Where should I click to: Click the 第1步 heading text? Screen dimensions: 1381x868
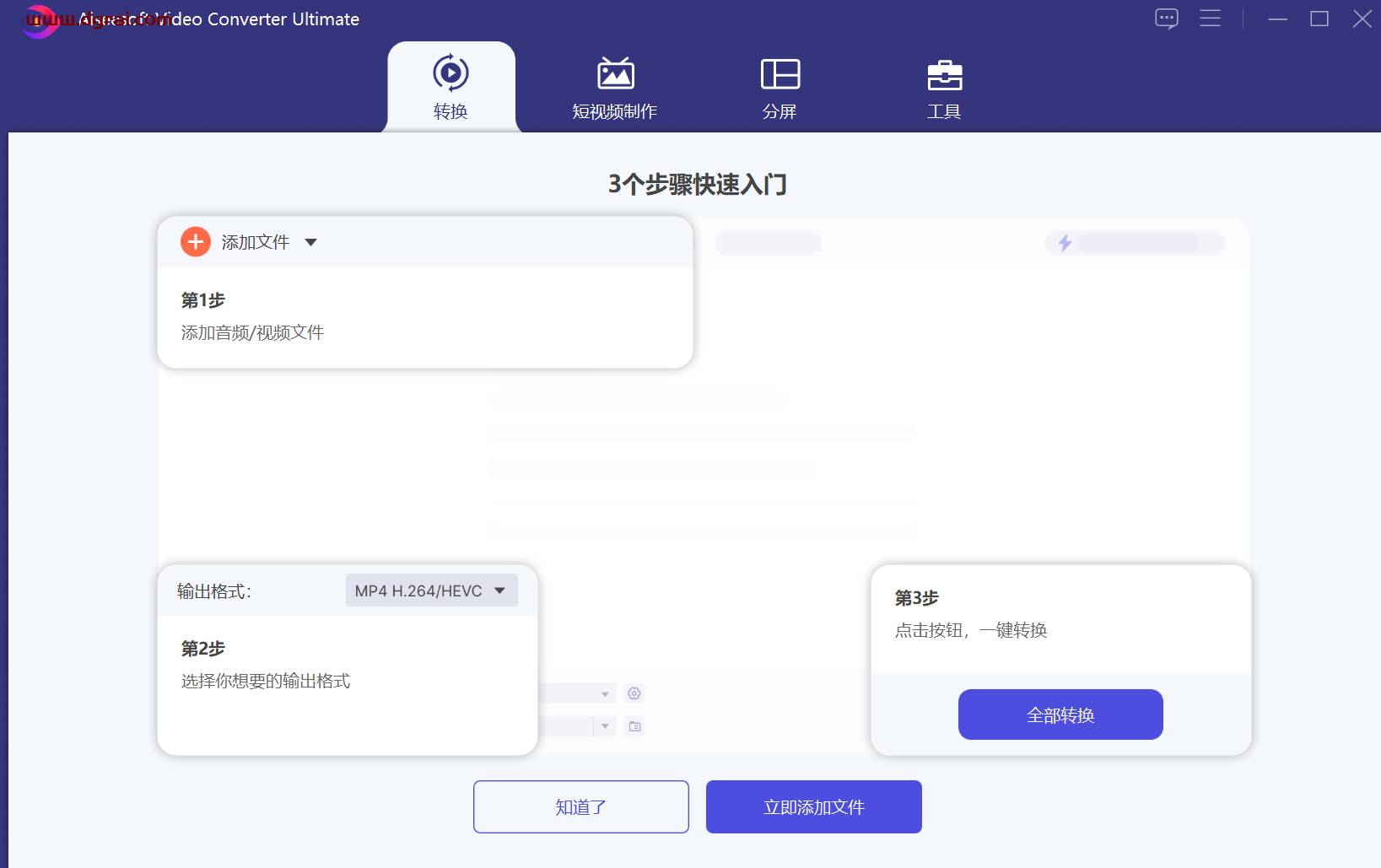203,300
